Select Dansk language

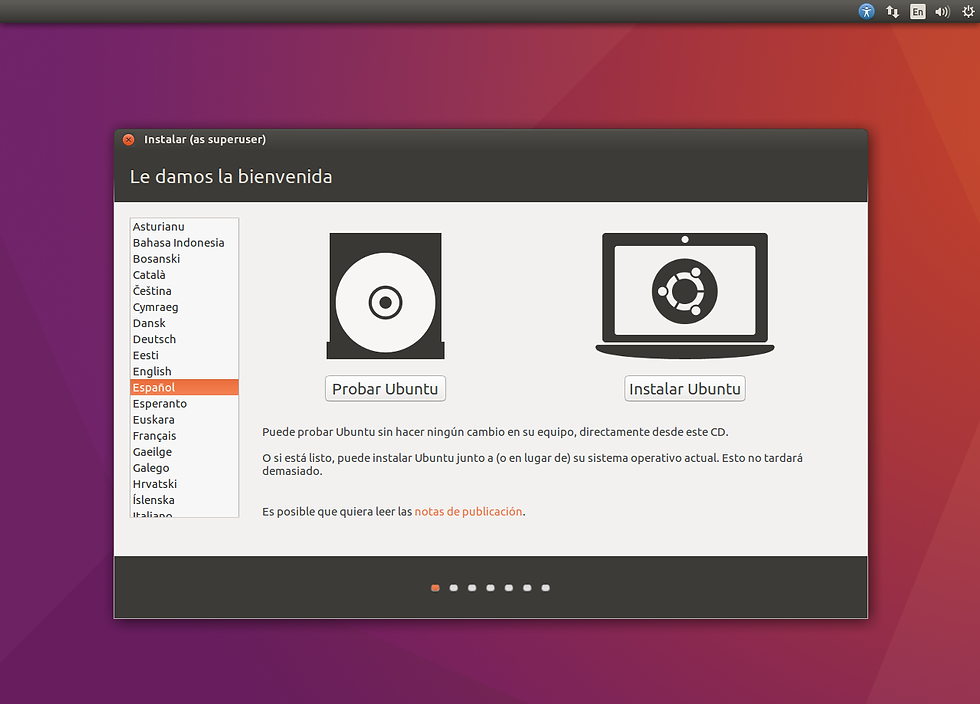point(184,323)
